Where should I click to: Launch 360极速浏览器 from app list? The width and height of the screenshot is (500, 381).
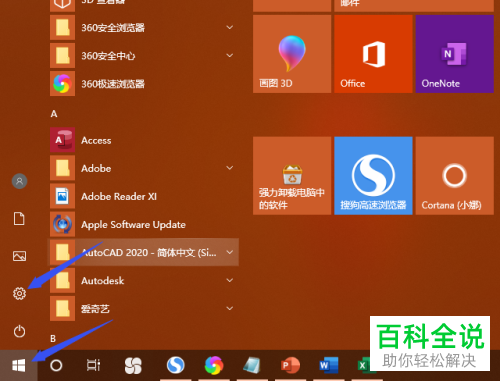(x=144, y=84)
